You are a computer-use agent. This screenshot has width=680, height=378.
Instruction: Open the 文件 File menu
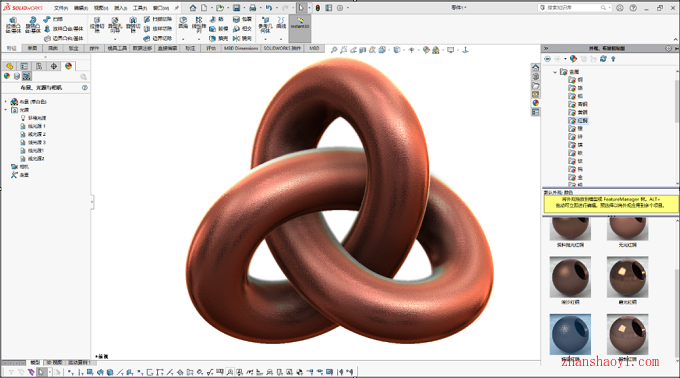(x=61, y=8)
